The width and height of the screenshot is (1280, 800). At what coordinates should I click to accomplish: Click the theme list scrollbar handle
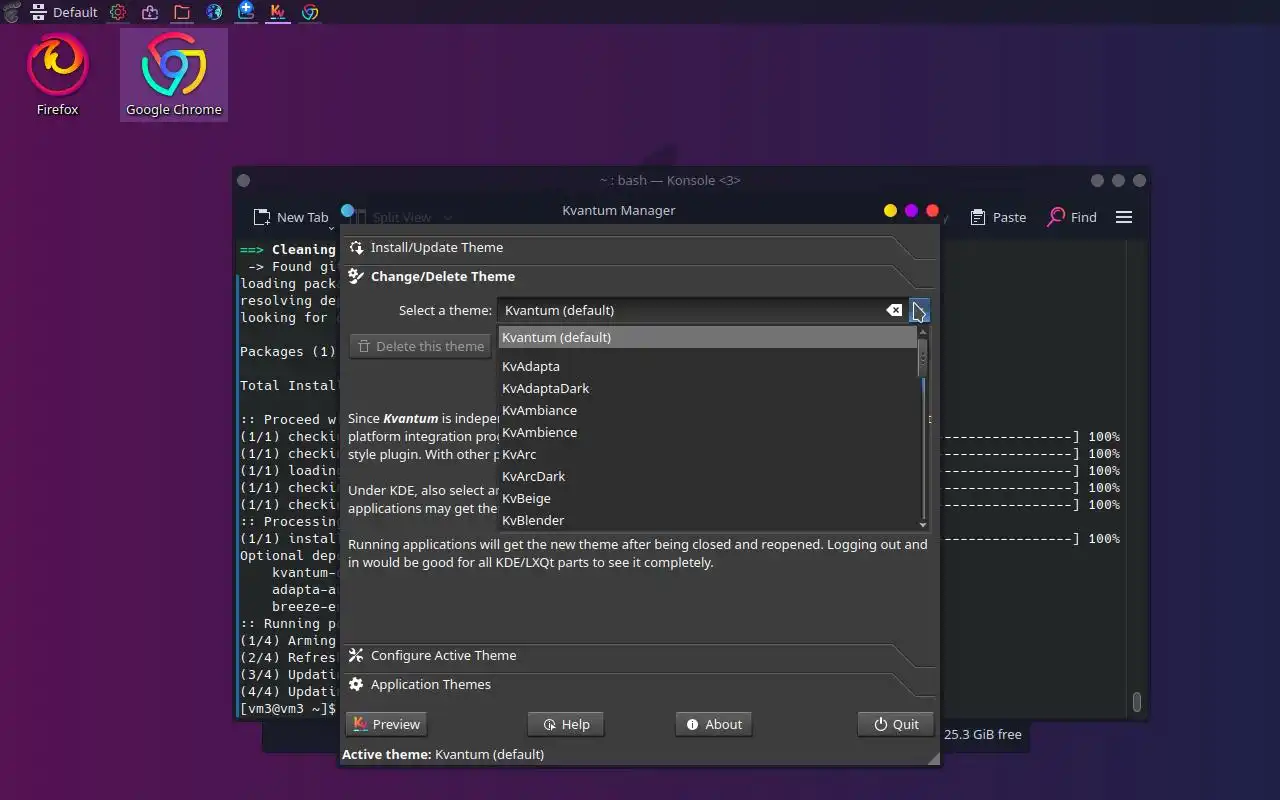tap(923, 357)
